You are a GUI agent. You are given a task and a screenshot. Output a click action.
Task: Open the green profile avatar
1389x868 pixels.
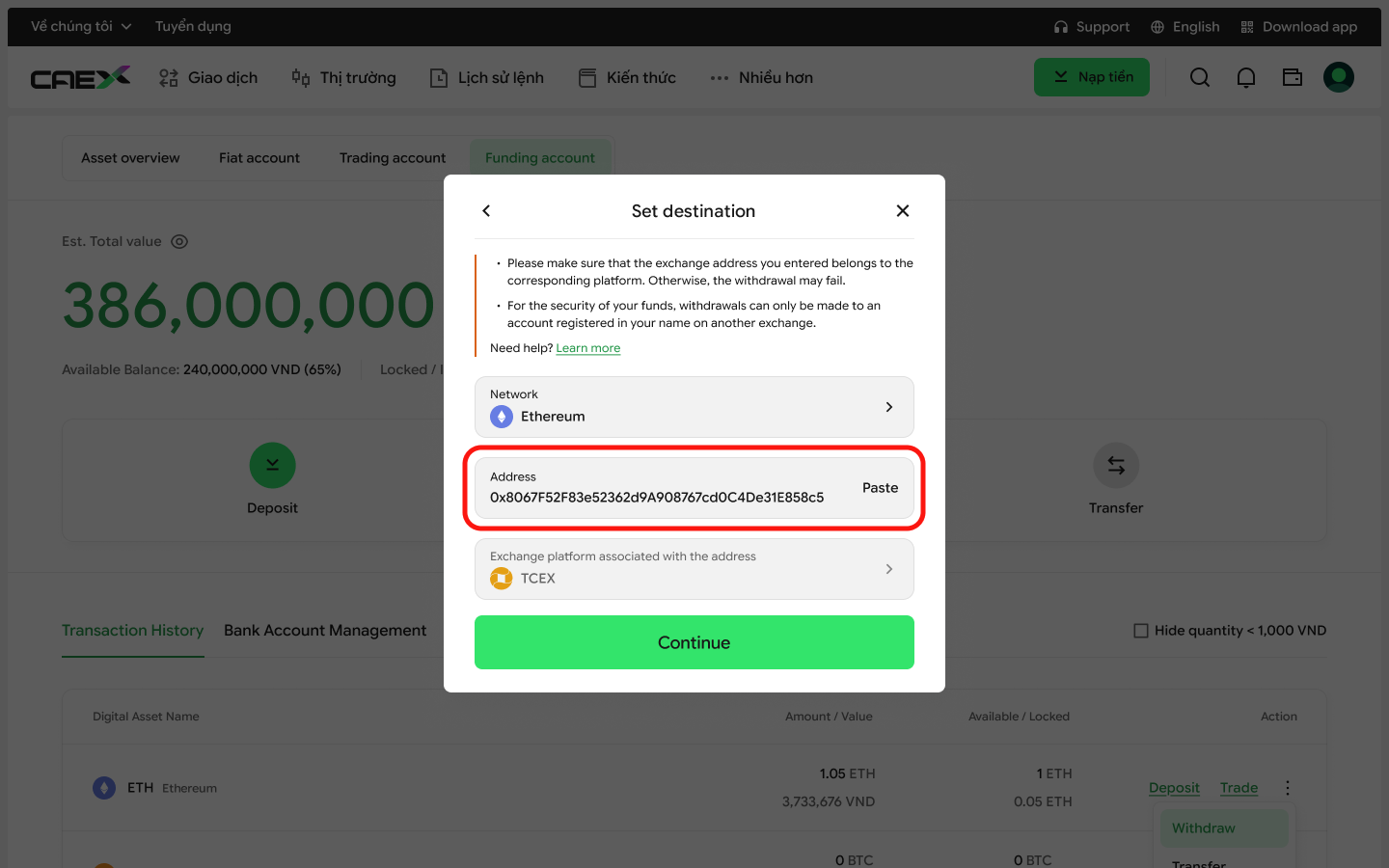point(1339,77)
